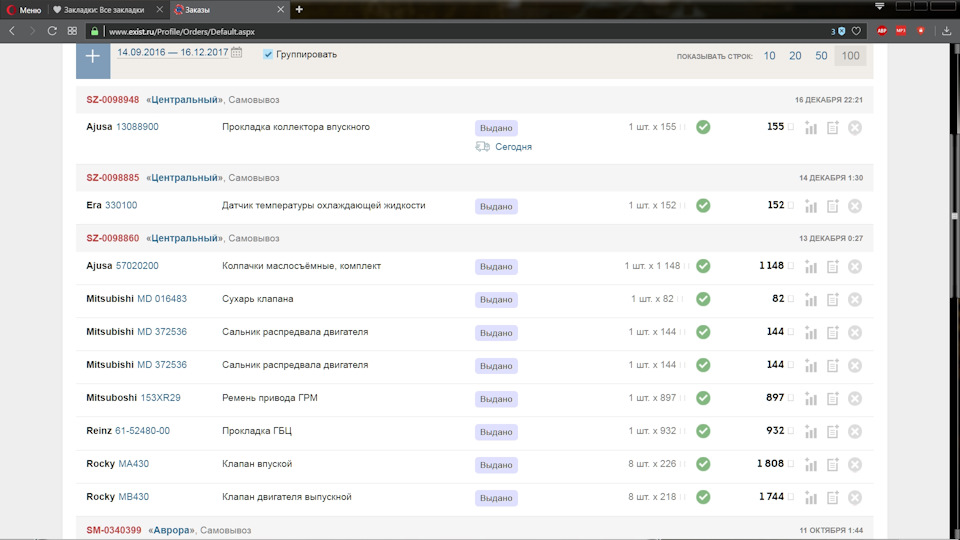Image resolution: width=960 pixels, height=540 pixels.
Task: Open the browser downloads icon
Action: 947,31
